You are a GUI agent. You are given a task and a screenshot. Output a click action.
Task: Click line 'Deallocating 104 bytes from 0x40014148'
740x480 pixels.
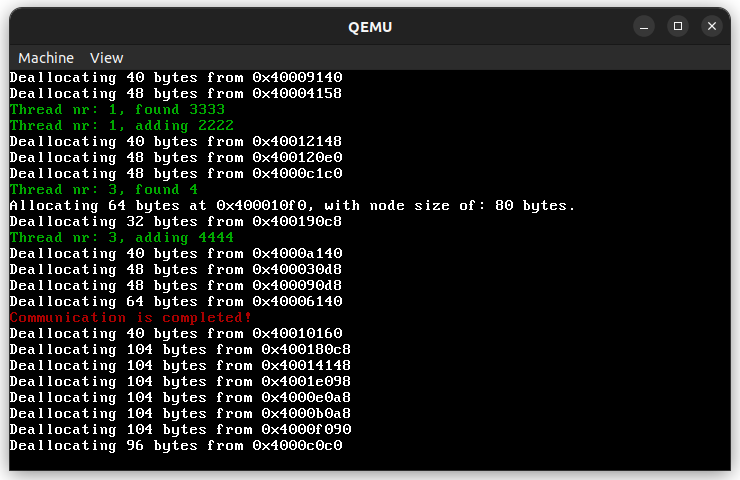click(x=180, y=366)
